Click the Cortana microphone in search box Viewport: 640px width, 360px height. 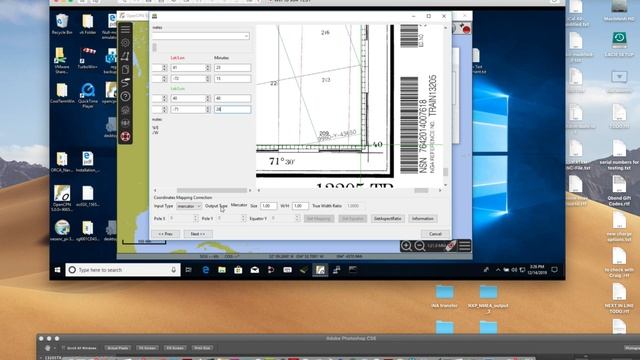click(x=173, y=270)
